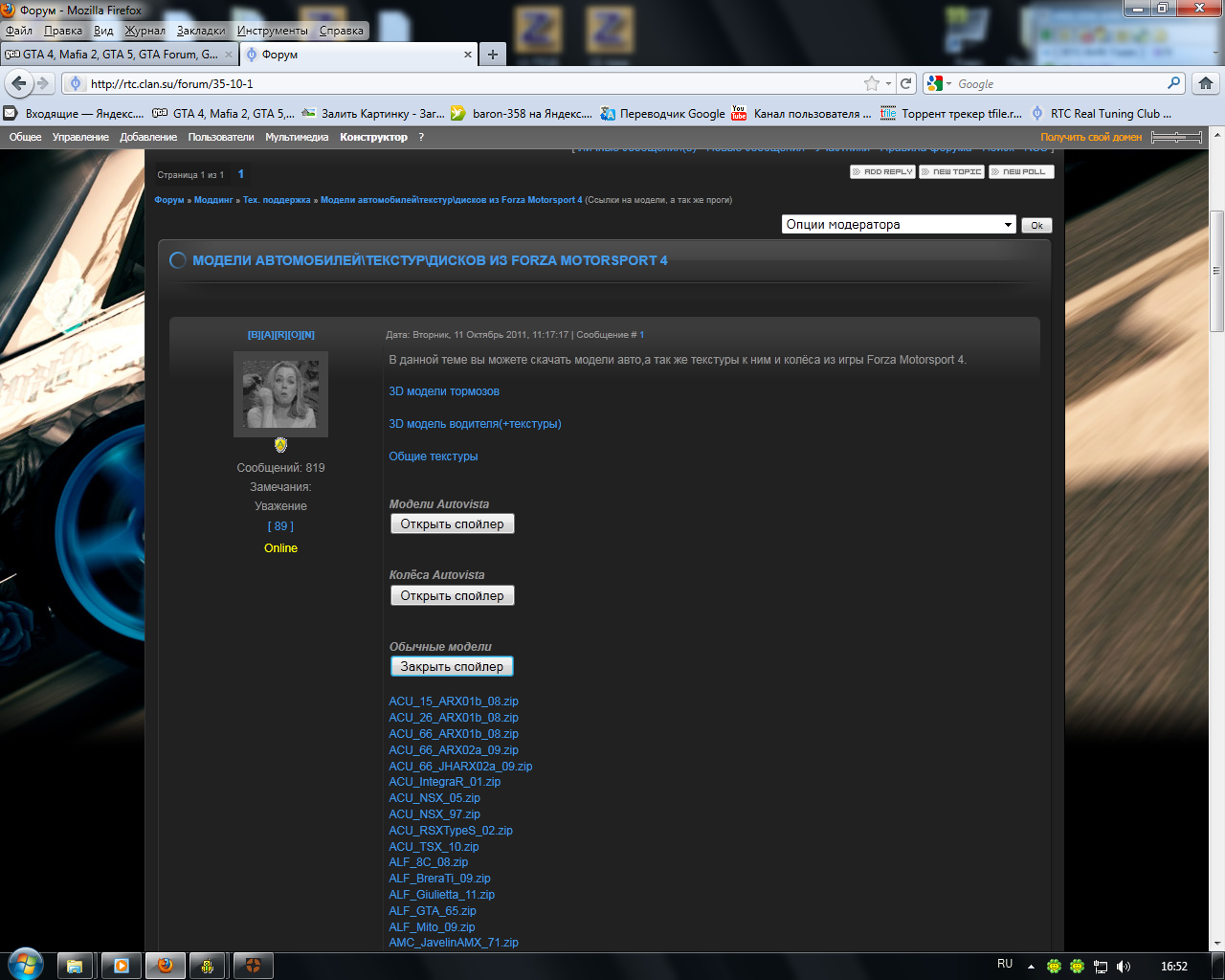Click the user avatar image
The image size is (1225, 980).
[280, 394]
